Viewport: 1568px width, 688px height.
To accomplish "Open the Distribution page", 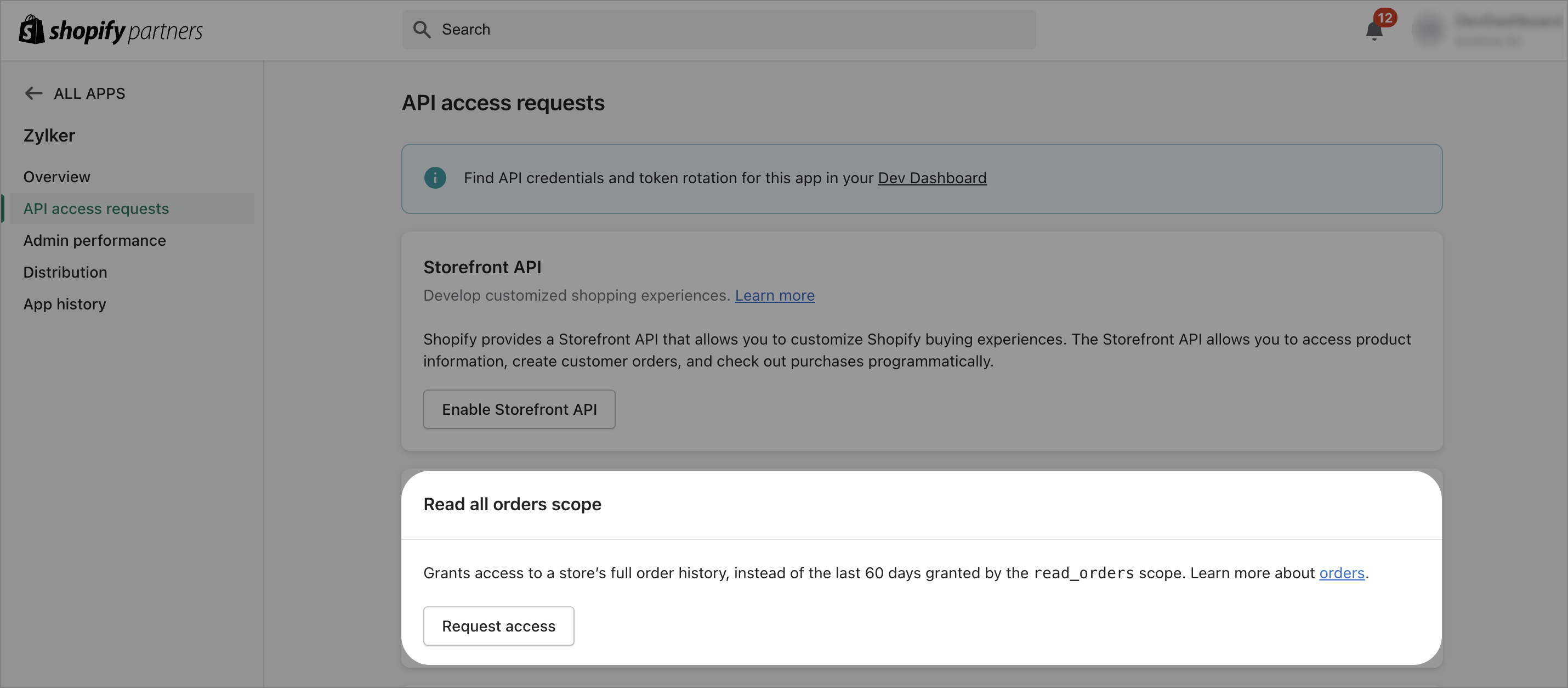I will pos(65,272).
